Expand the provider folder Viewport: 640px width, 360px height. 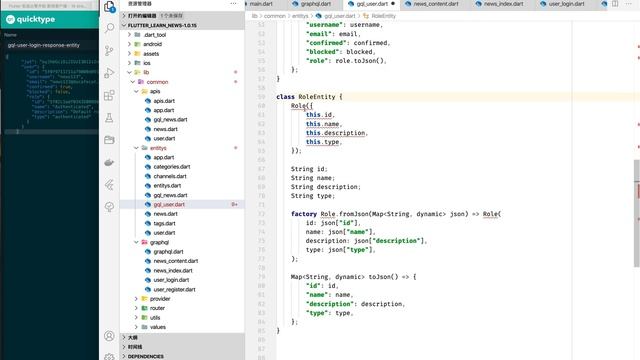[183, 299]
